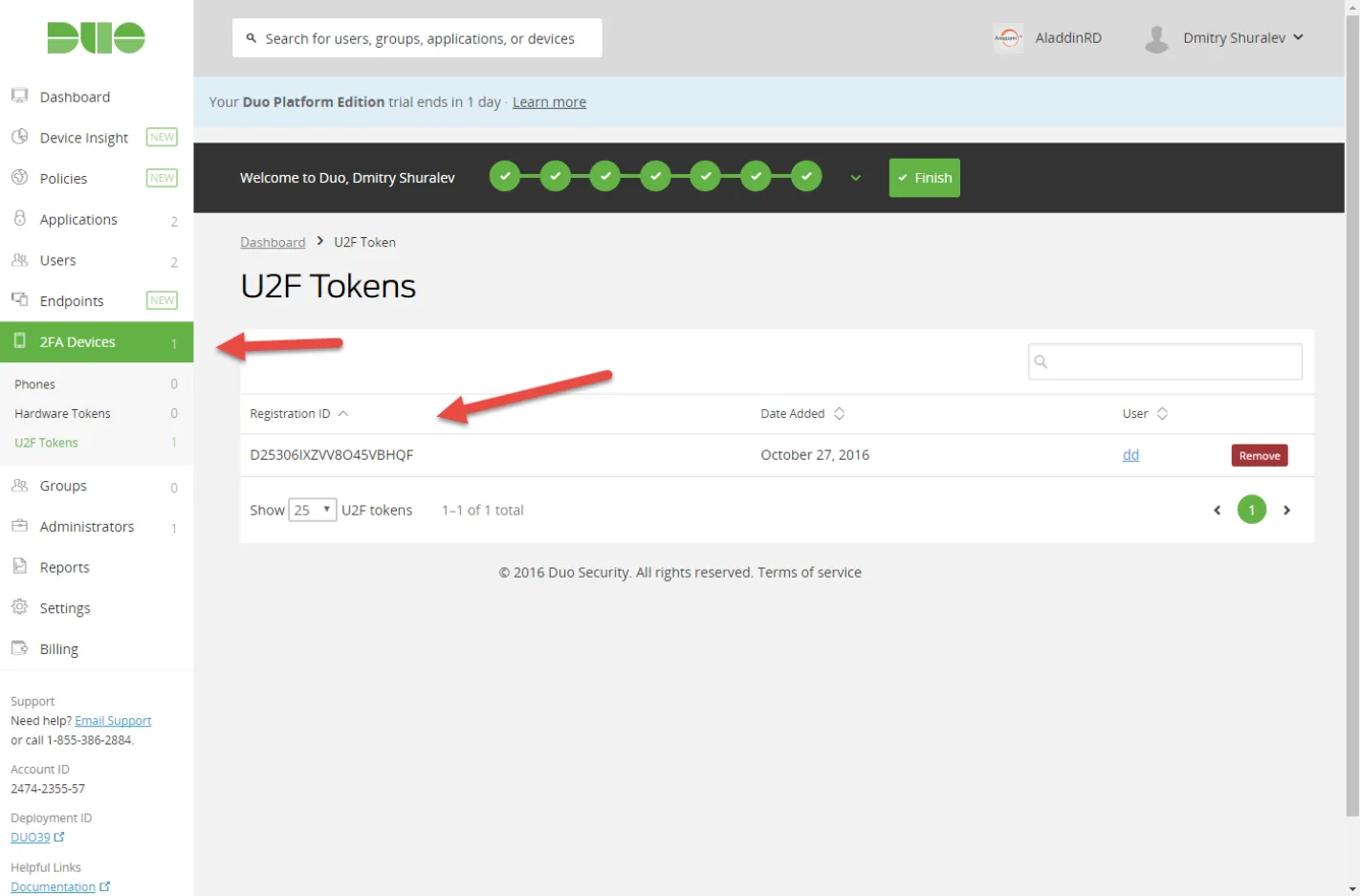Open user dd link
This screenshot has height=896, width=1360.
(x=1130, y=455)
